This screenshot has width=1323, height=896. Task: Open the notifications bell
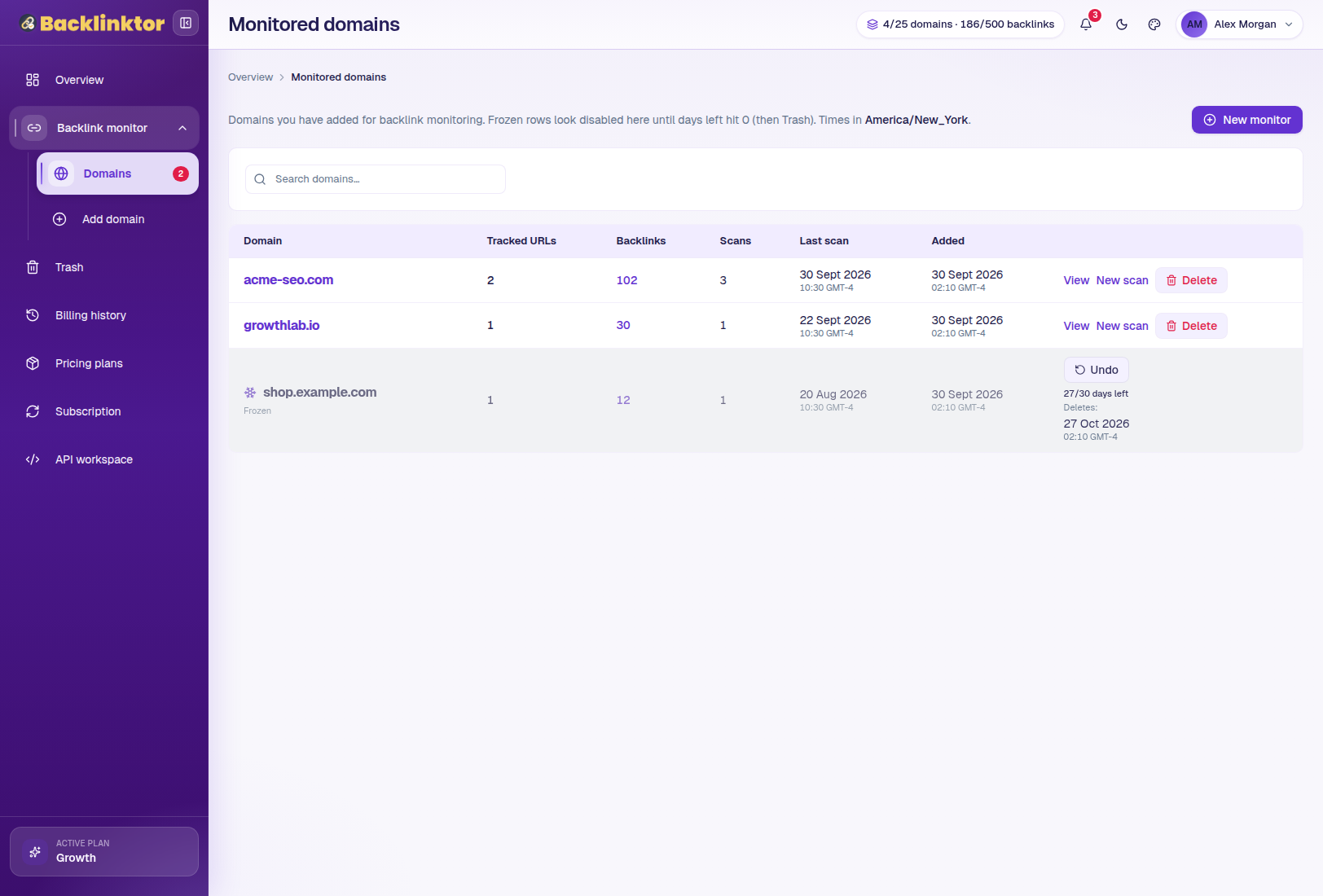click(1086, 24)
